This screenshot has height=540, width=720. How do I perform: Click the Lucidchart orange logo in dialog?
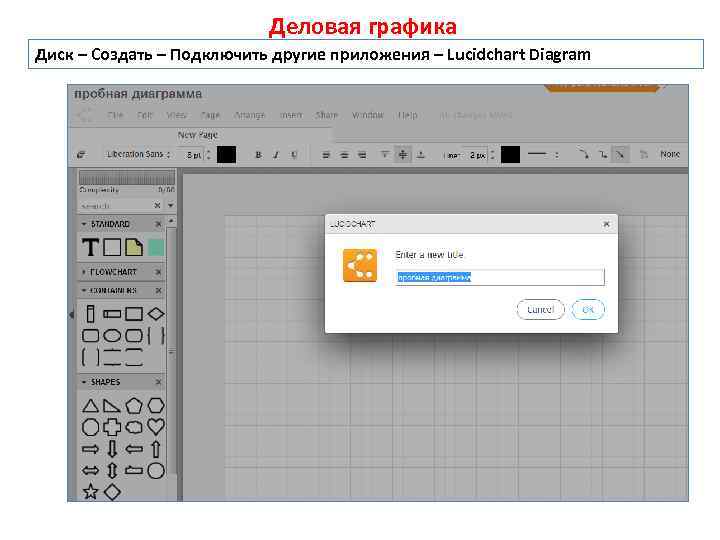360,265
